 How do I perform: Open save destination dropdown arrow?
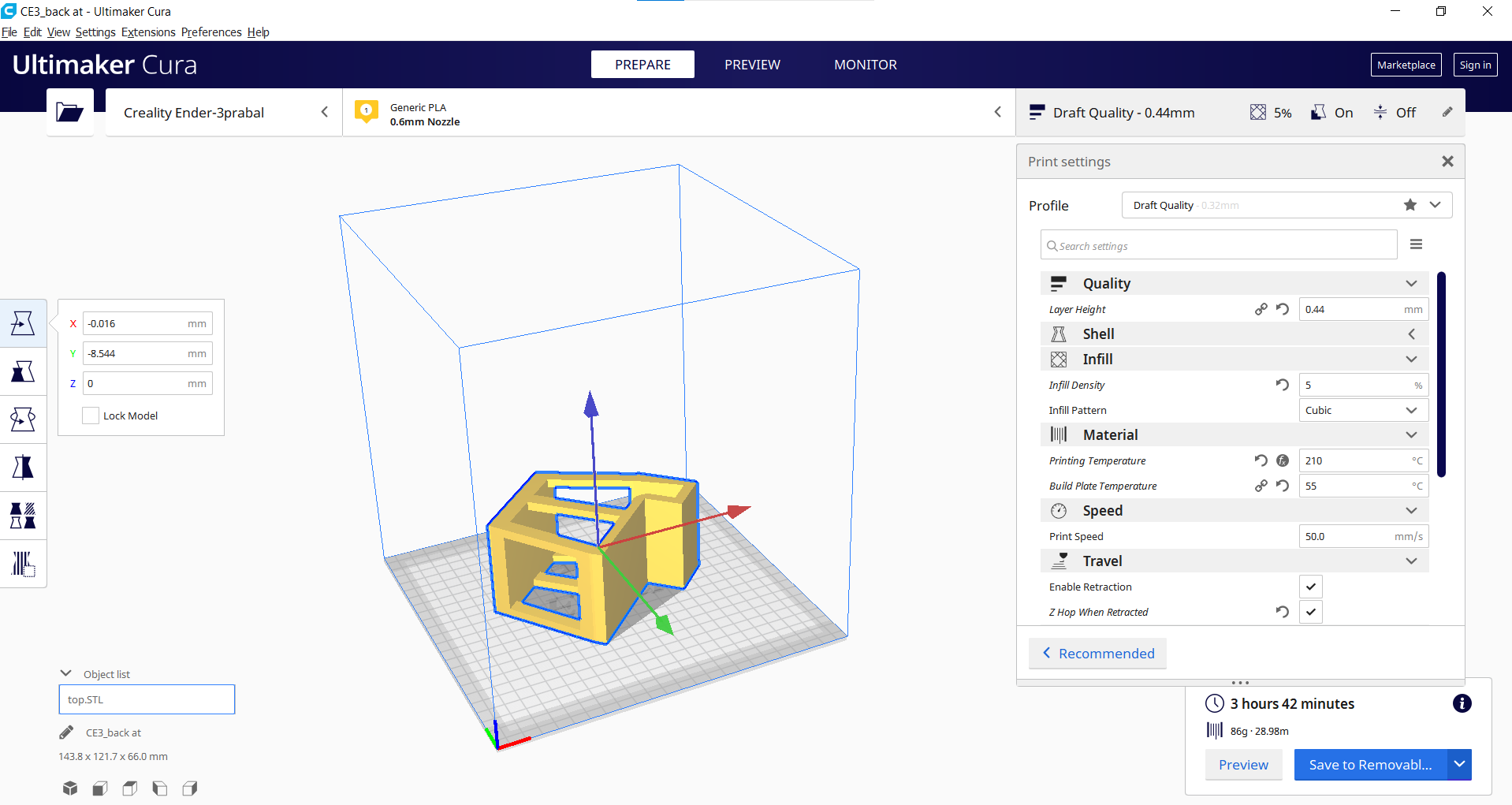click(1459, 764)
